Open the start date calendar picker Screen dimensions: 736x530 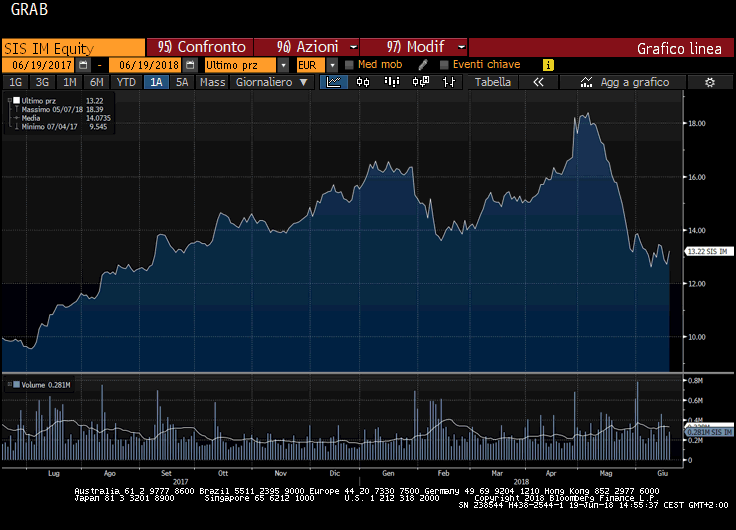(x=83, y=65)
